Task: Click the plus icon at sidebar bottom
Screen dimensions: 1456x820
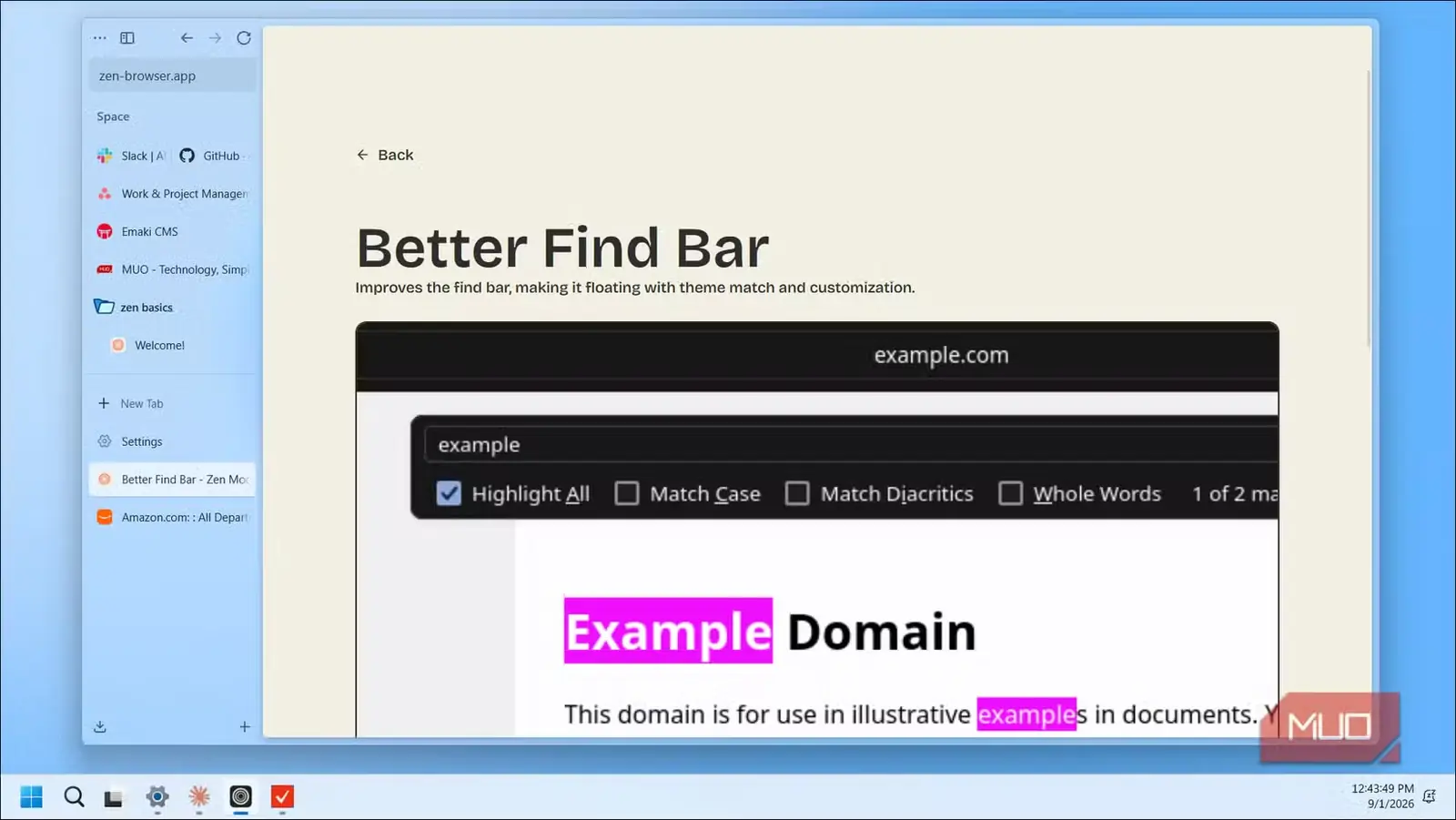Action: click(245, 726)
